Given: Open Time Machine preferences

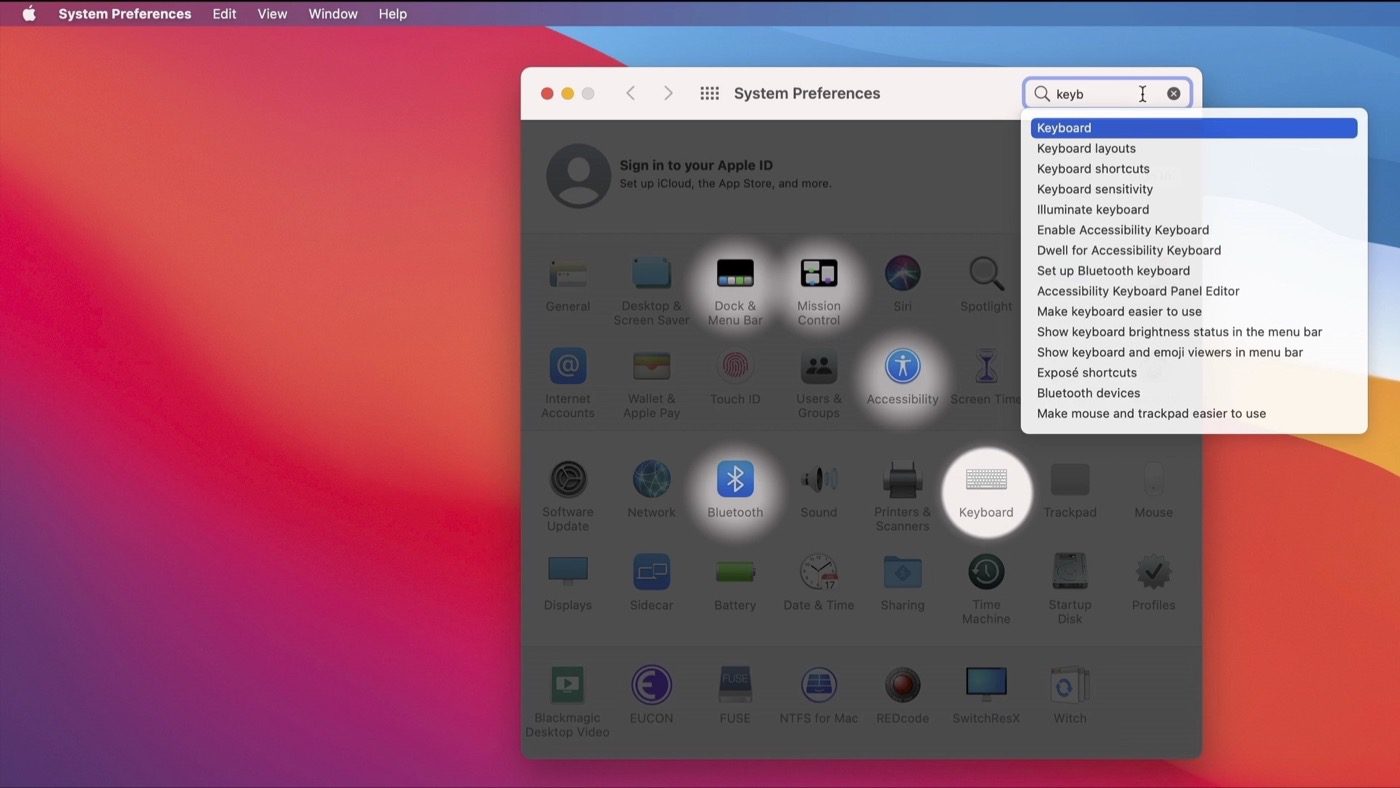Looking at the screenshot, I should [986, 572].
